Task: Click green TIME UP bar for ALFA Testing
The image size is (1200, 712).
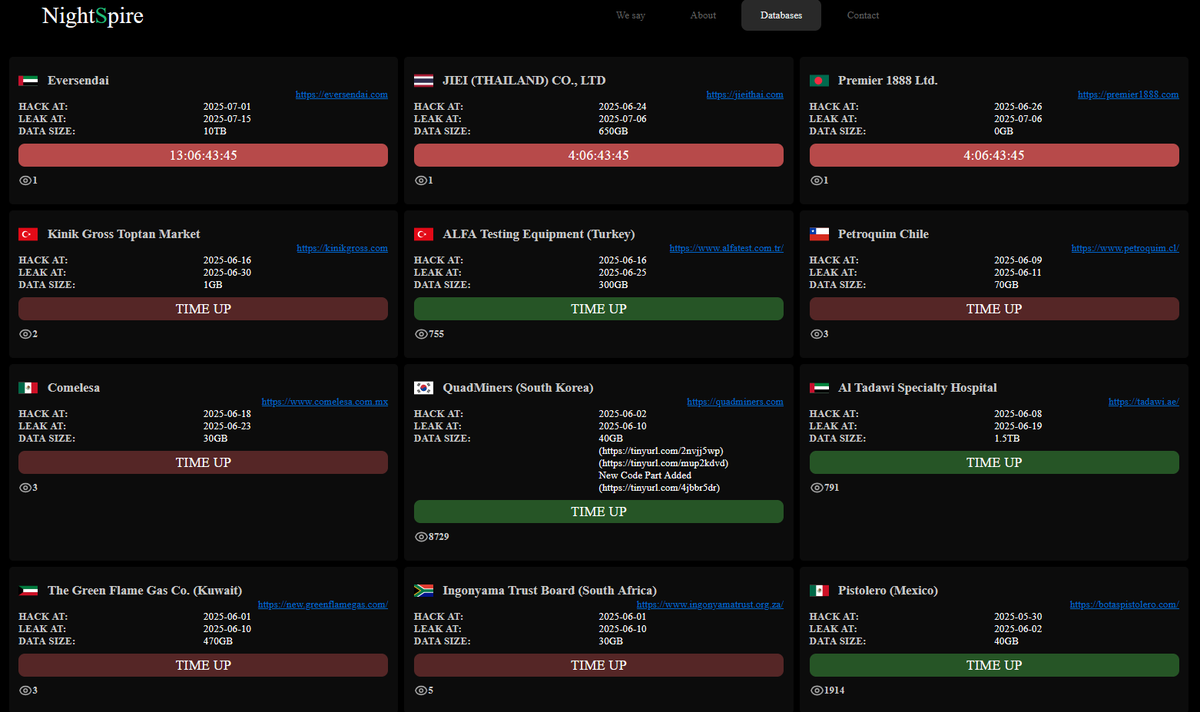Action: [x=599, y=309]
